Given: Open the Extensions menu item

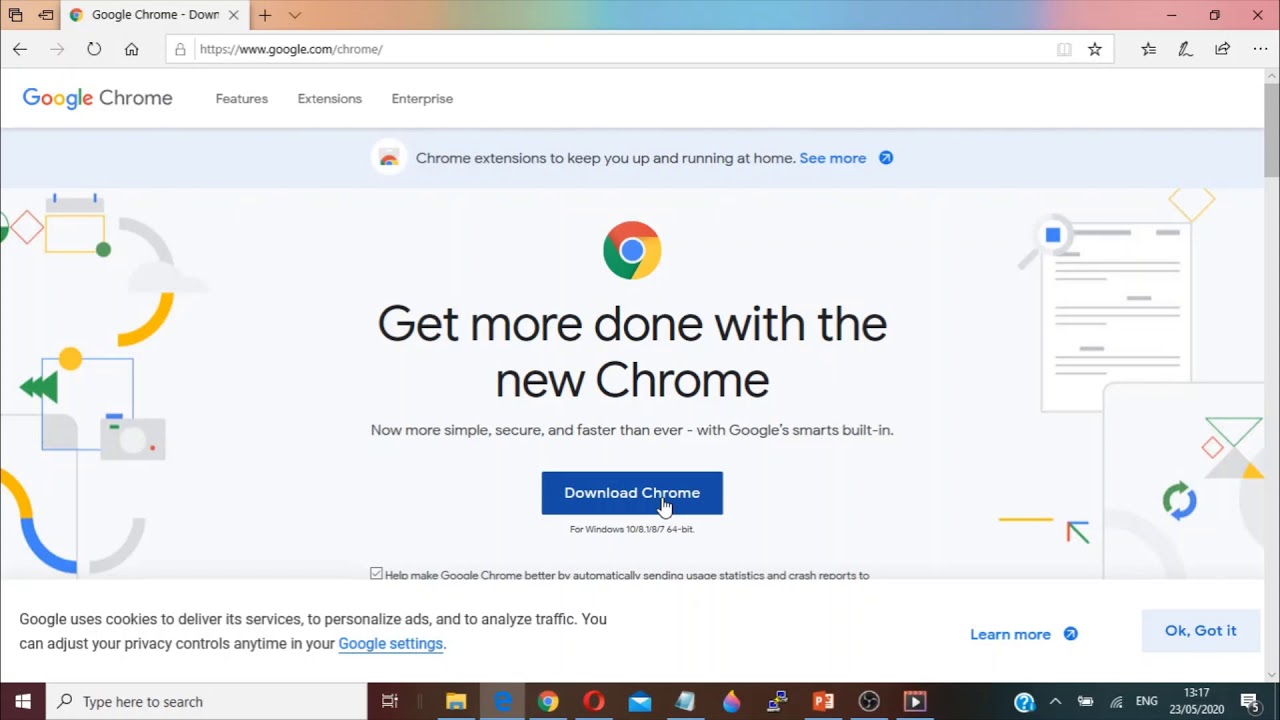Looking at the screenshot, I should point(330,99).
